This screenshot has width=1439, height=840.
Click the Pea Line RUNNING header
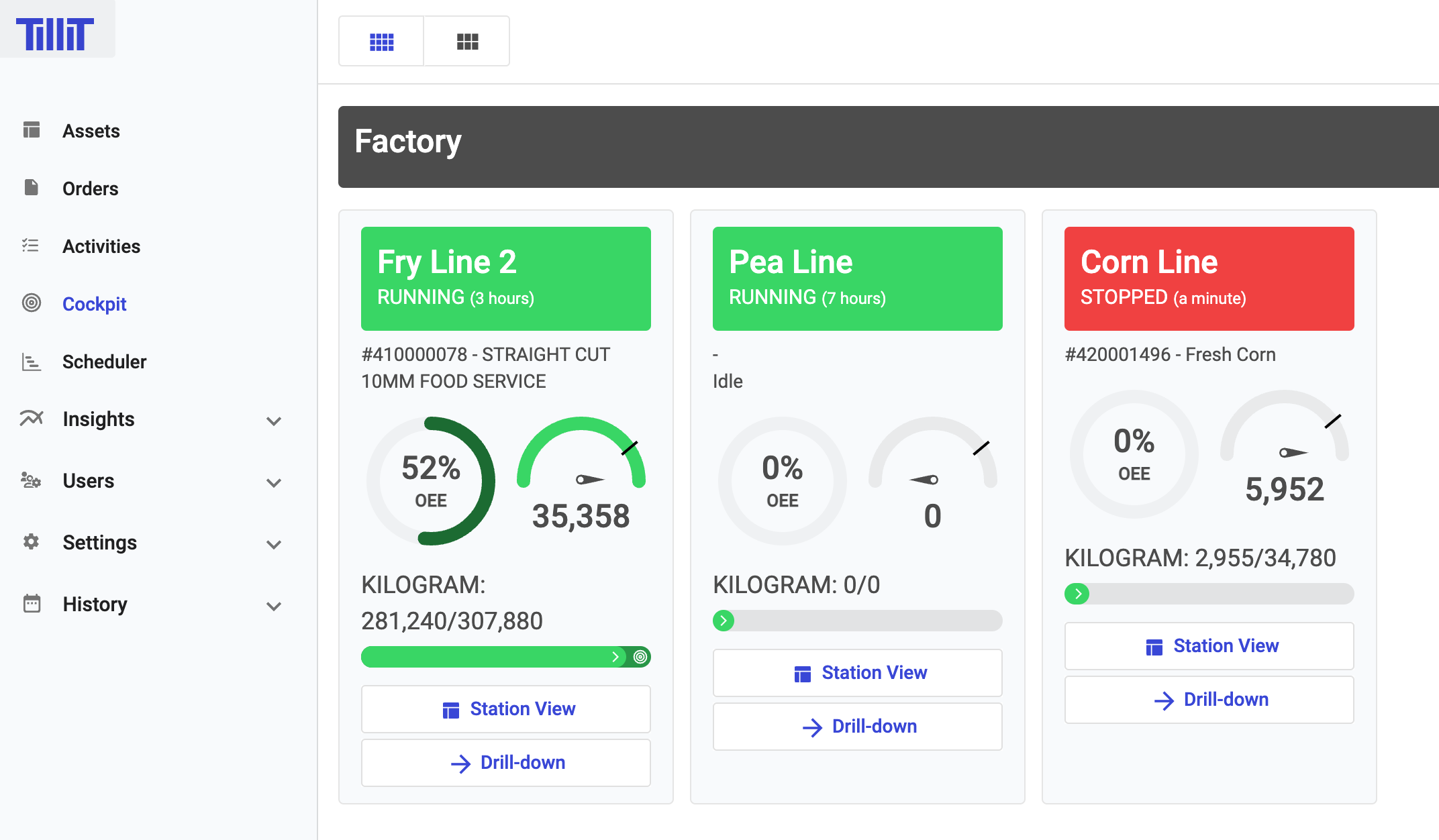point(857,278)
